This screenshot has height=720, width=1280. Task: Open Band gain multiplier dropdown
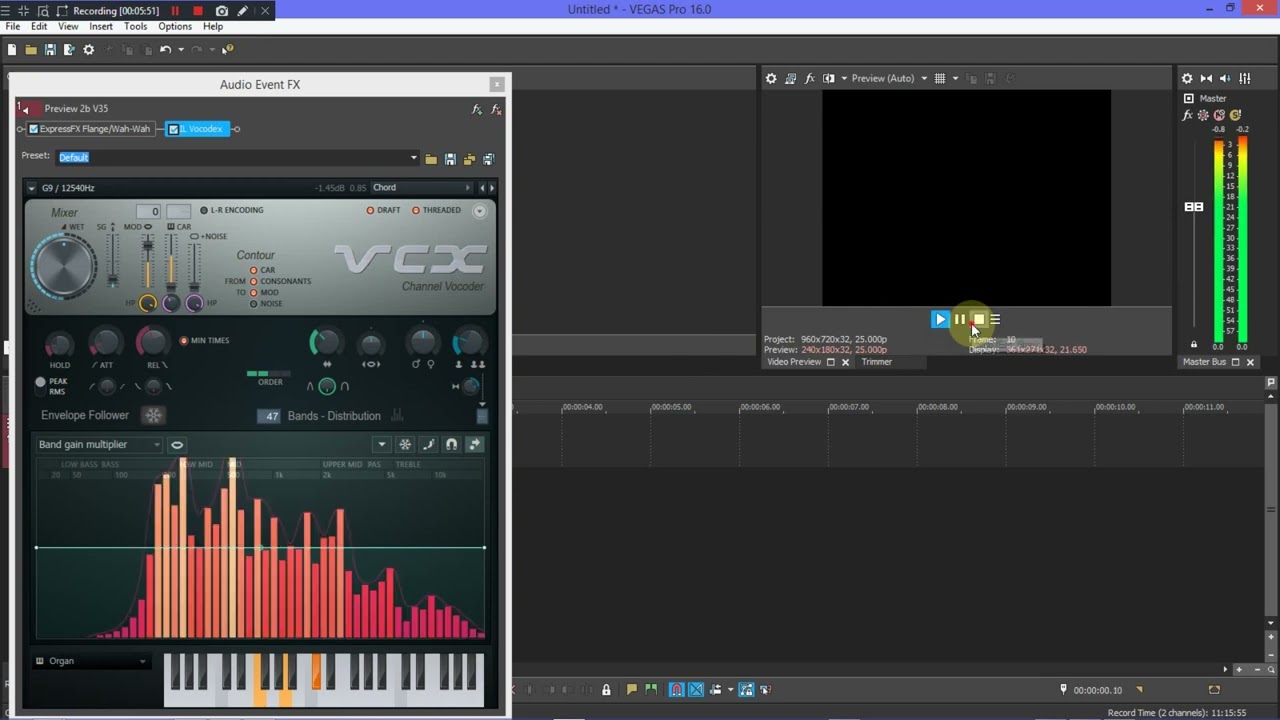(x=99, y=444)
